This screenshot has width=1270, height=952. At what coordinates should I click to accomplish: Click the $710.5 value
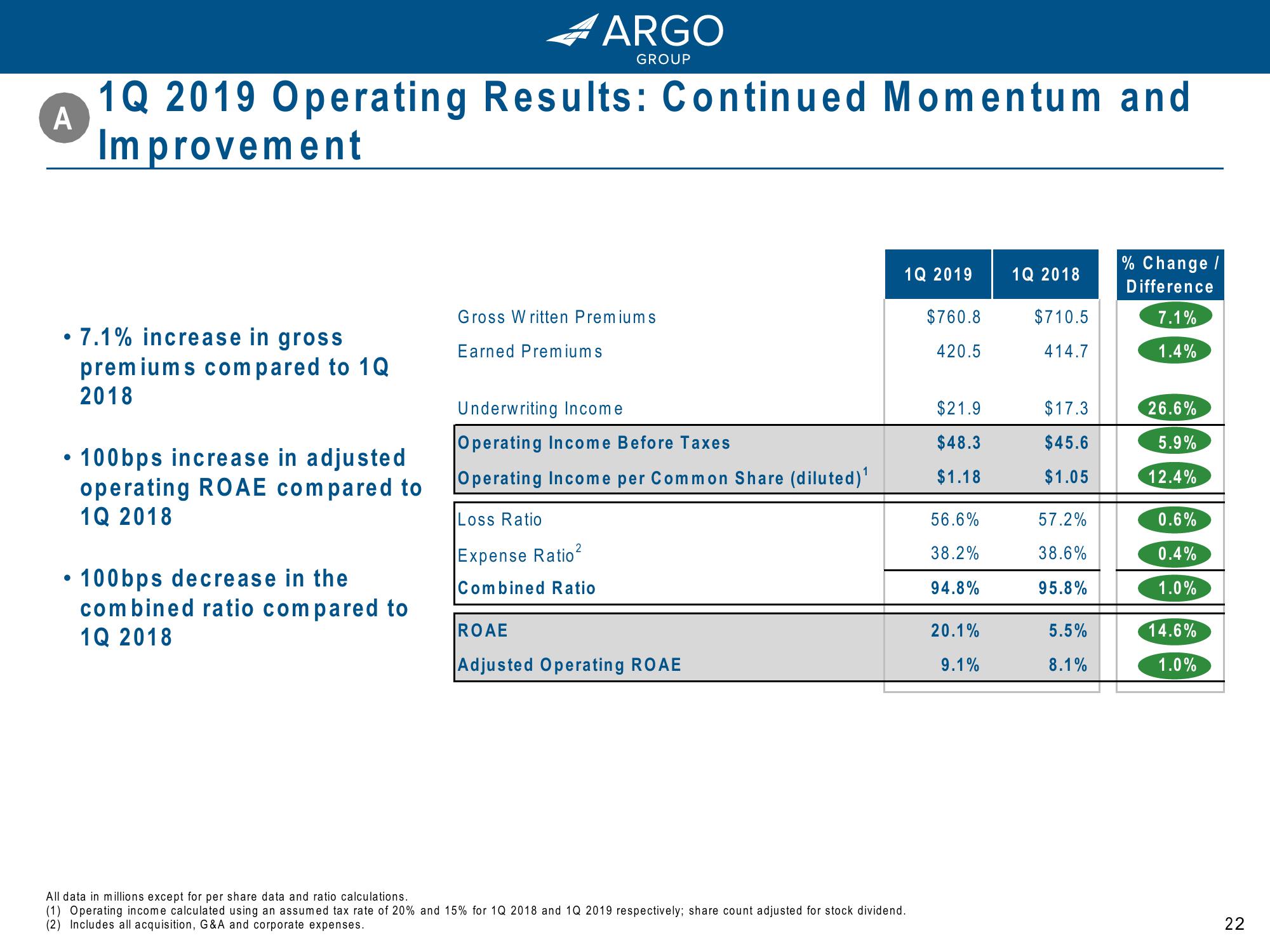tap(1061, 317)
